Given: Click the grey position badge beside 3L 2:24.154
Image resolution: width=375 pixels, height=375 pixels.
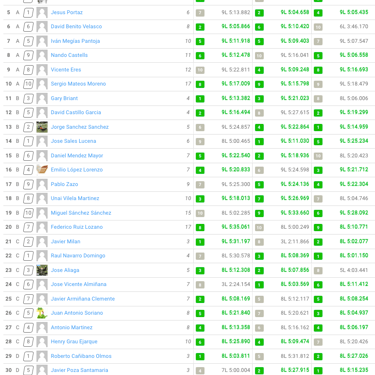Looking at the screenshot, I should coord(200,285).
